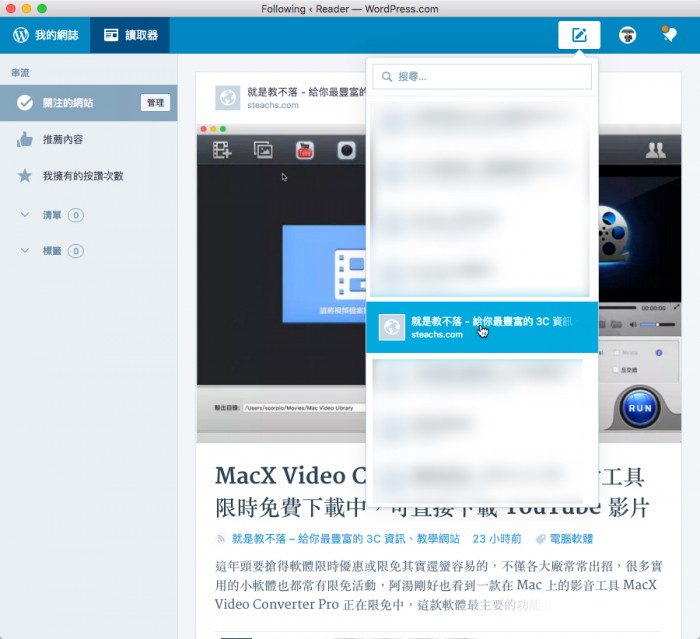Open the post header site name 就是教不落
The height and width of the screenshot is (639, 700).
(306, 92)
